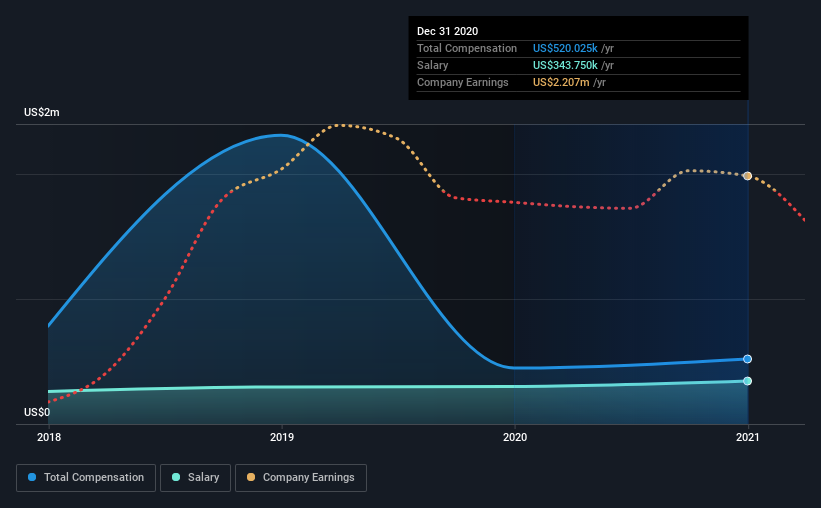Click the teal Salary marker at 2021
This screenshot has height=508, width=821.
coord(747,381)
